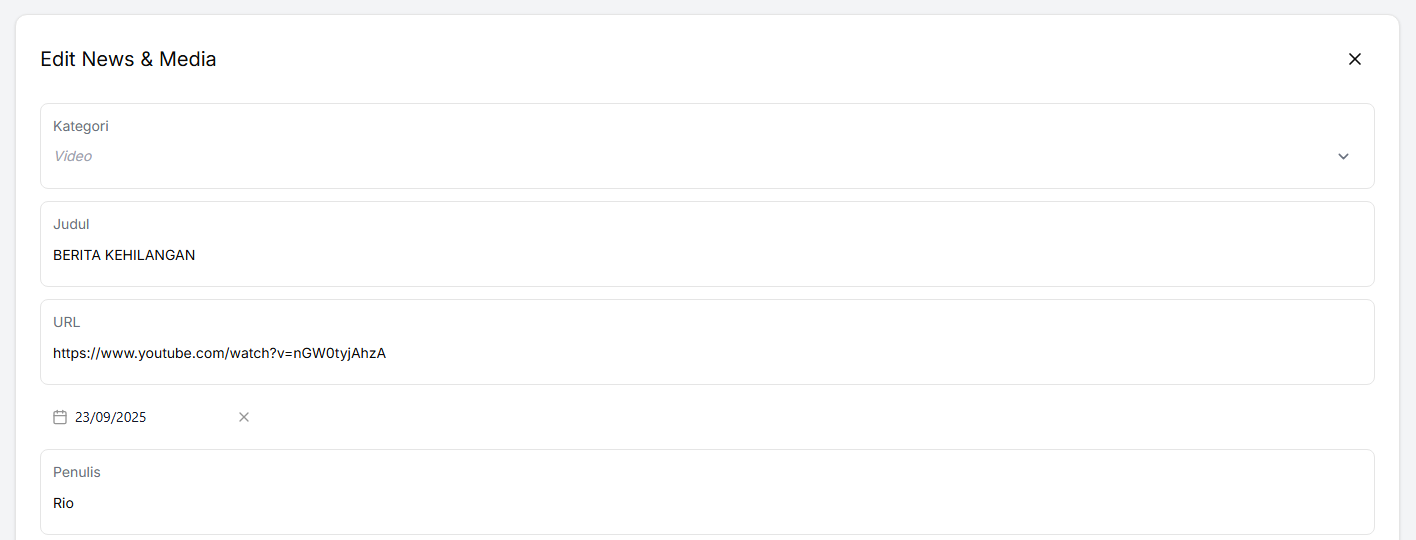The height and width of the screenshot is (540, 1416).
Task: Close the Edit News & Media dialog
Action: pyautogui.click(x=1355, y=59)
